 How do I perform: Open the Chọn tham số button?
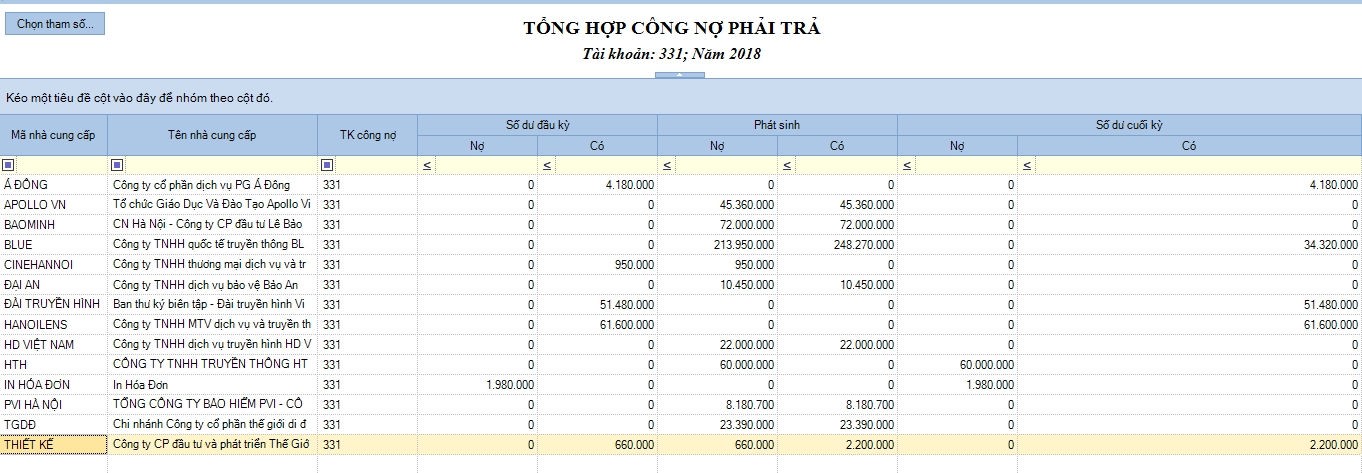[55, 24]
